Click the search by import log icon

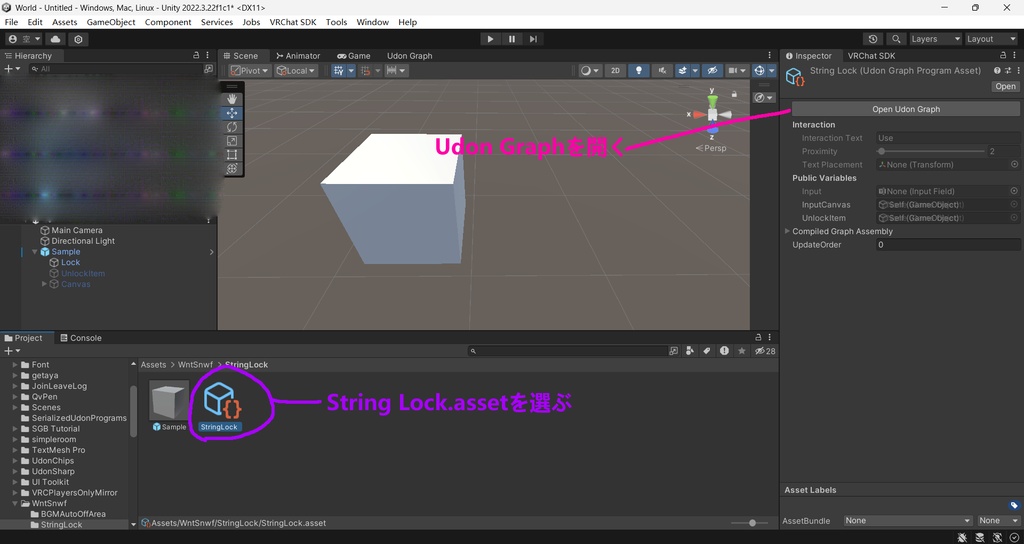724,351
